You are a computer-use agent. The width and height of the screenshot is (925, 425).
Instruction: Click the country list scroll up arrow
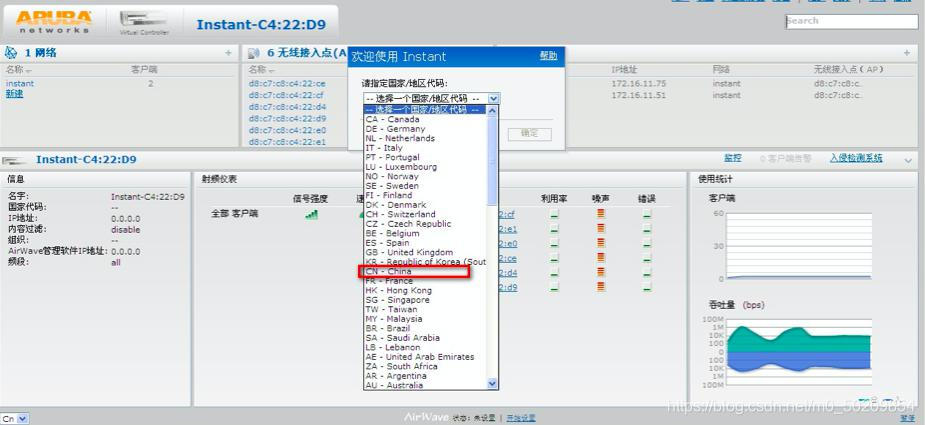(493, 110)
